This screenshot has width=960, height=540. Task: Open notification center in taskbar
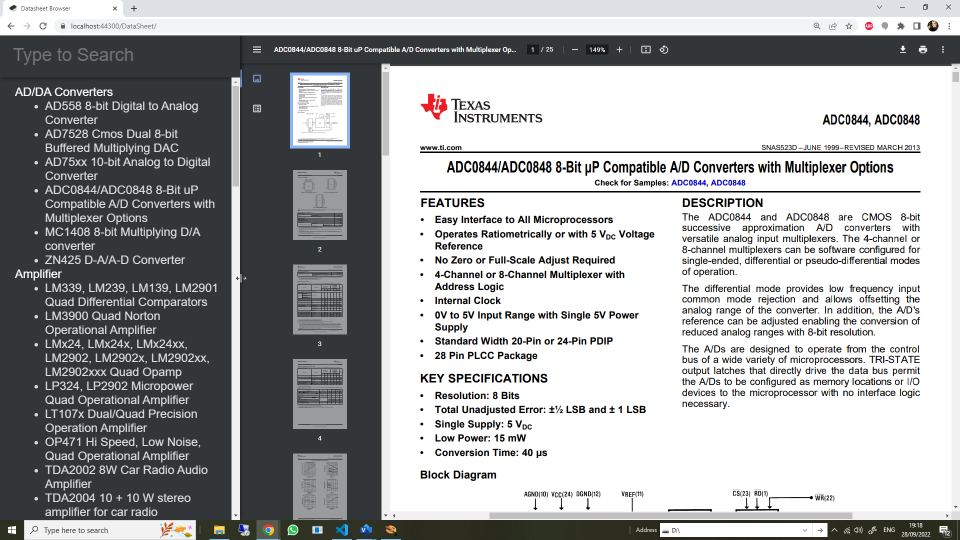[945, 530]
